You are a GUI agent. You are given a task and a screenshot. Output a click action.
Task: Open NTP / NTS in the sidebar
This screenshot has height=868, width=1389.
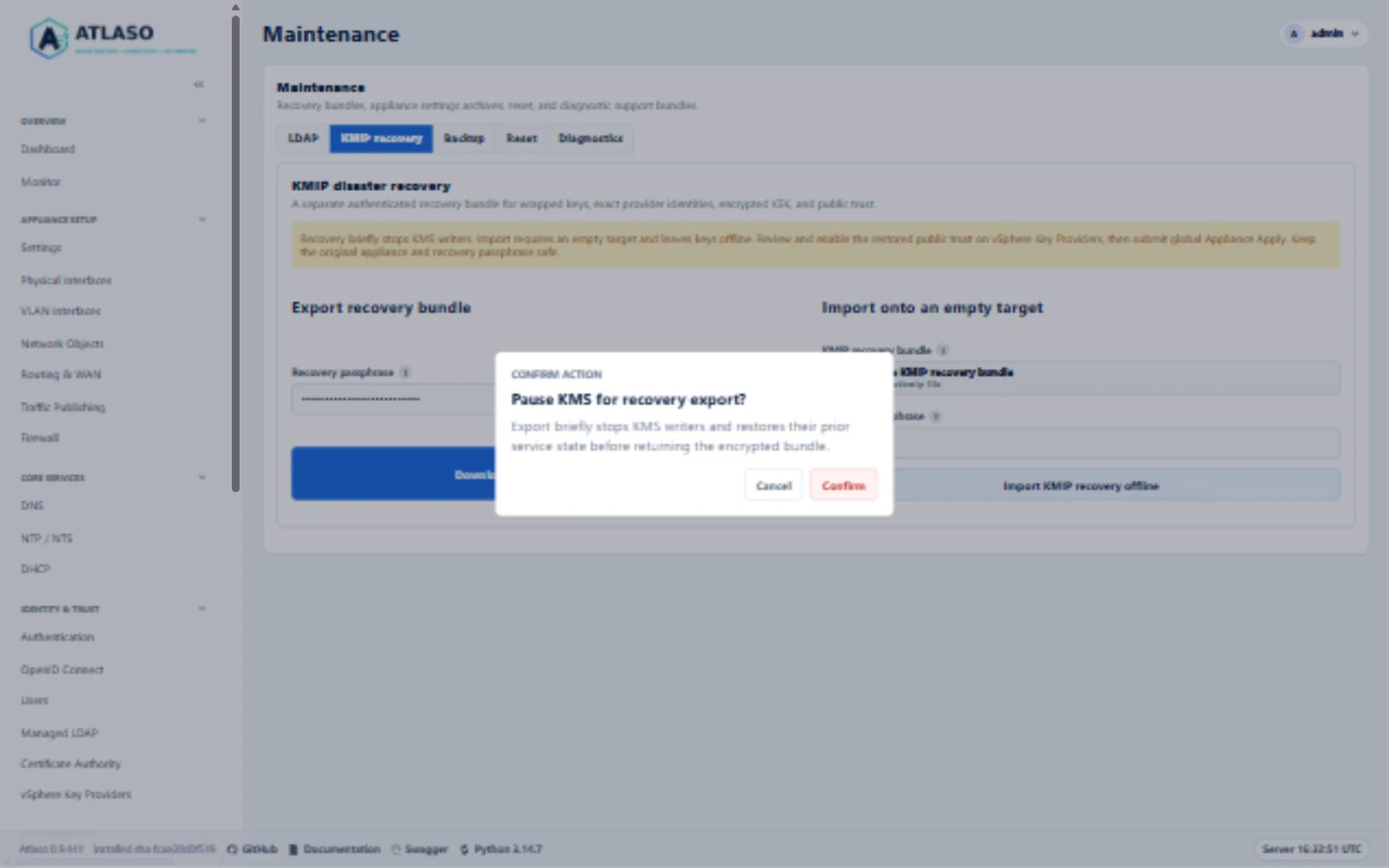click(47, 538)
